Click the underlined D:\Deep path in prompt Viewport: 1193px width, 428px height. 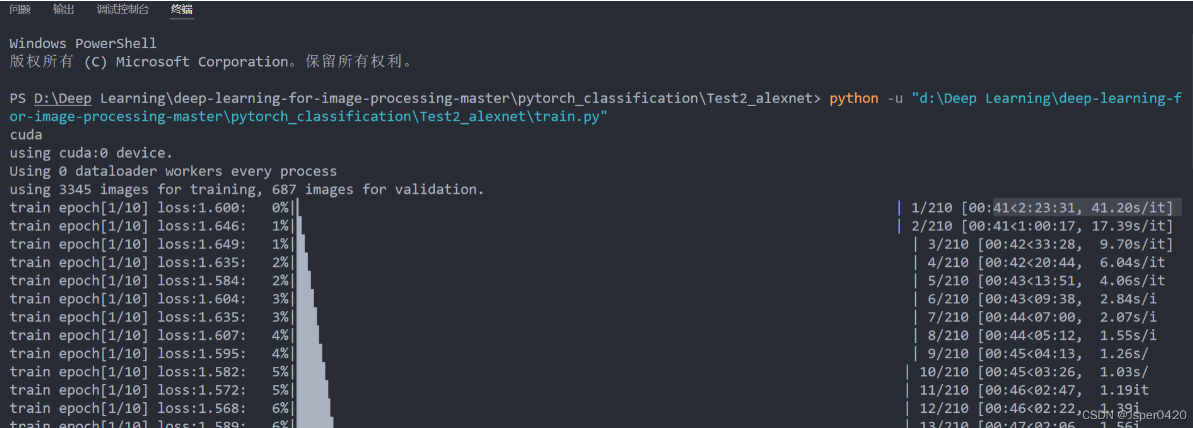tap(64, 99)
